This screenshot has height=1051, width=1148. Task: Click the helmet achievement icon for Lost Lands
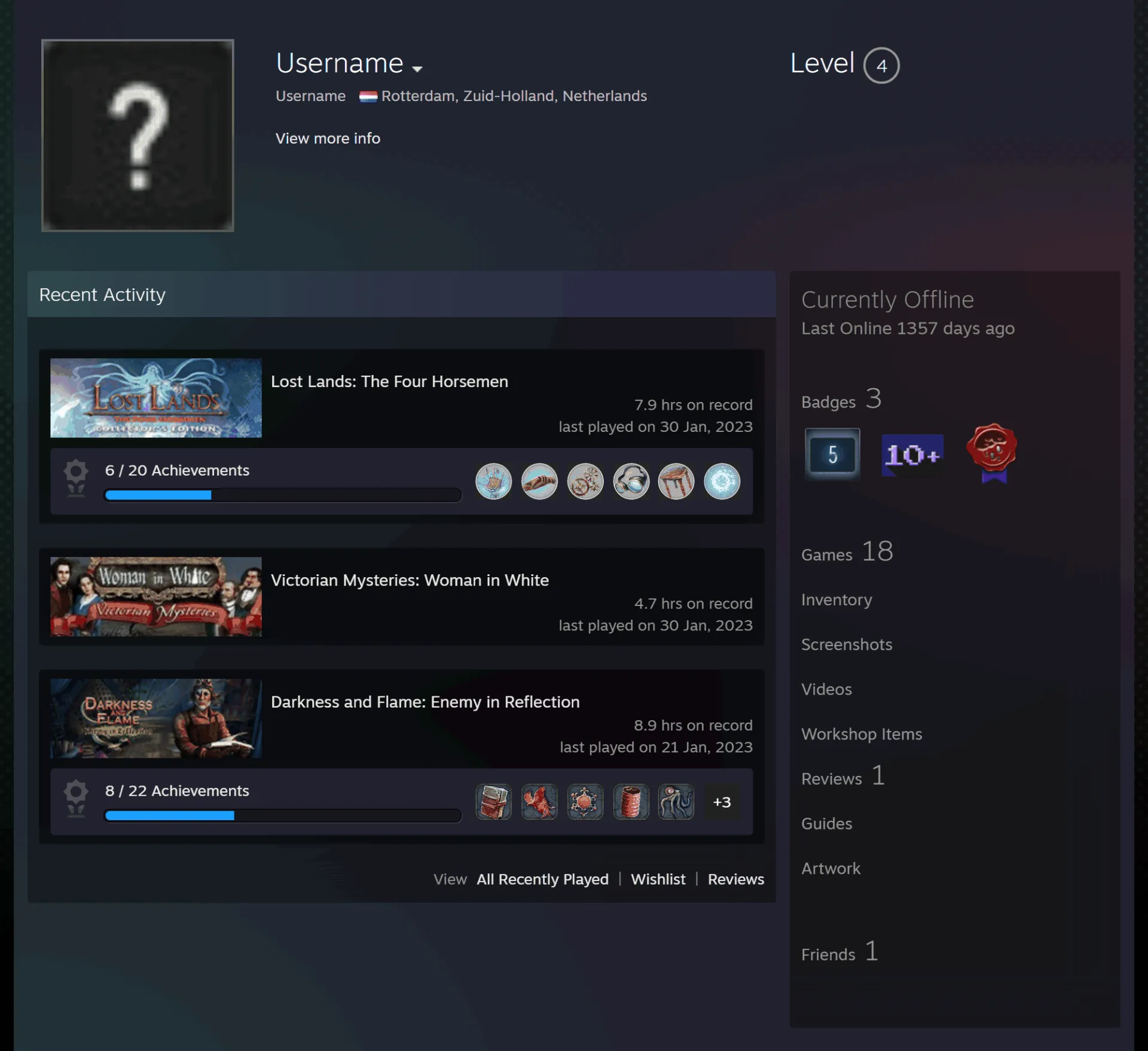631,482
